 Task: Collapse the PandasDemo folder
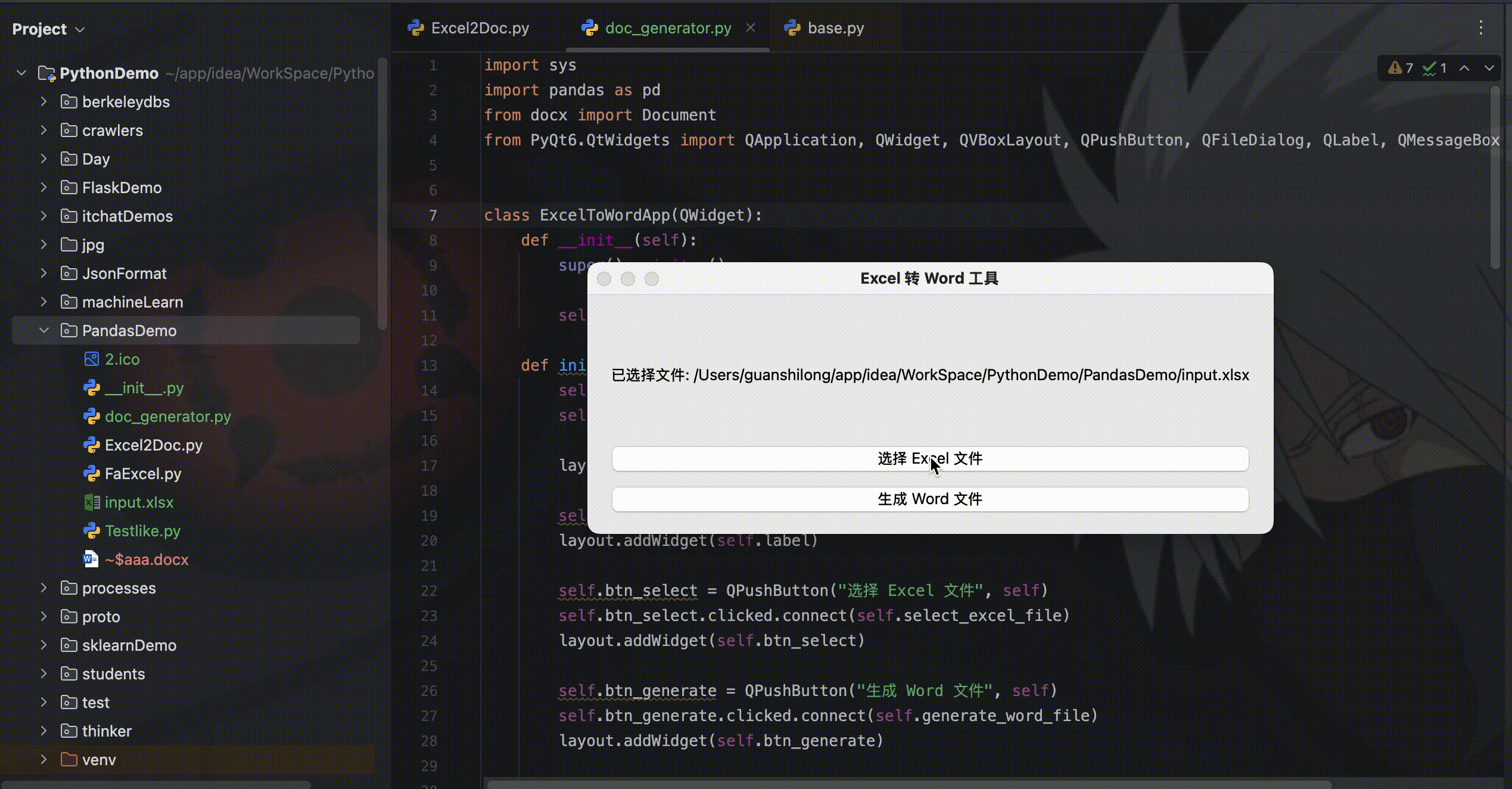point(43,331)
